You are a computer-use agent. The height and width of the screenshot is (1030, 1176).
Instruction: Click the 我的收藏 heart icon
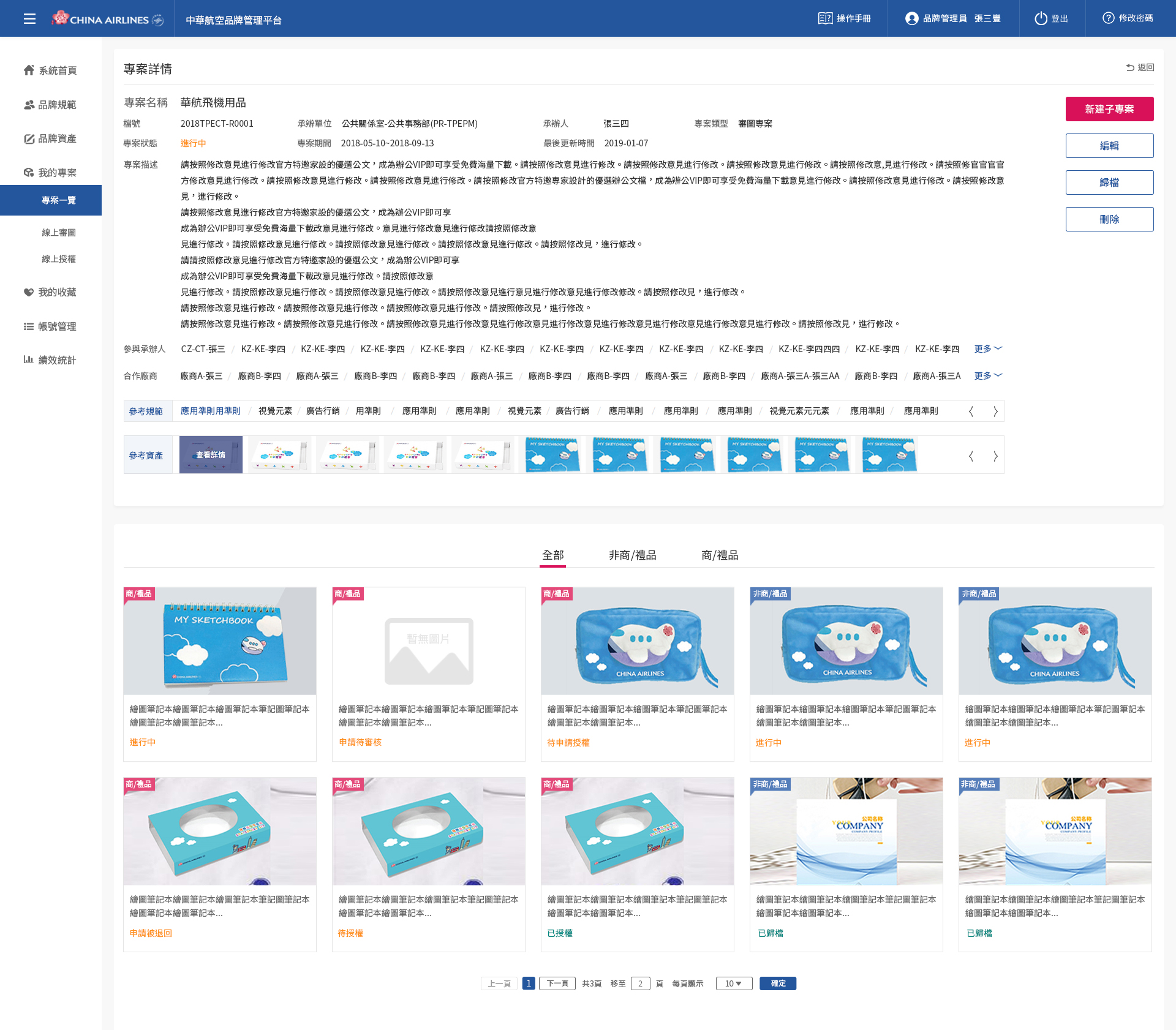click(29, 292)
